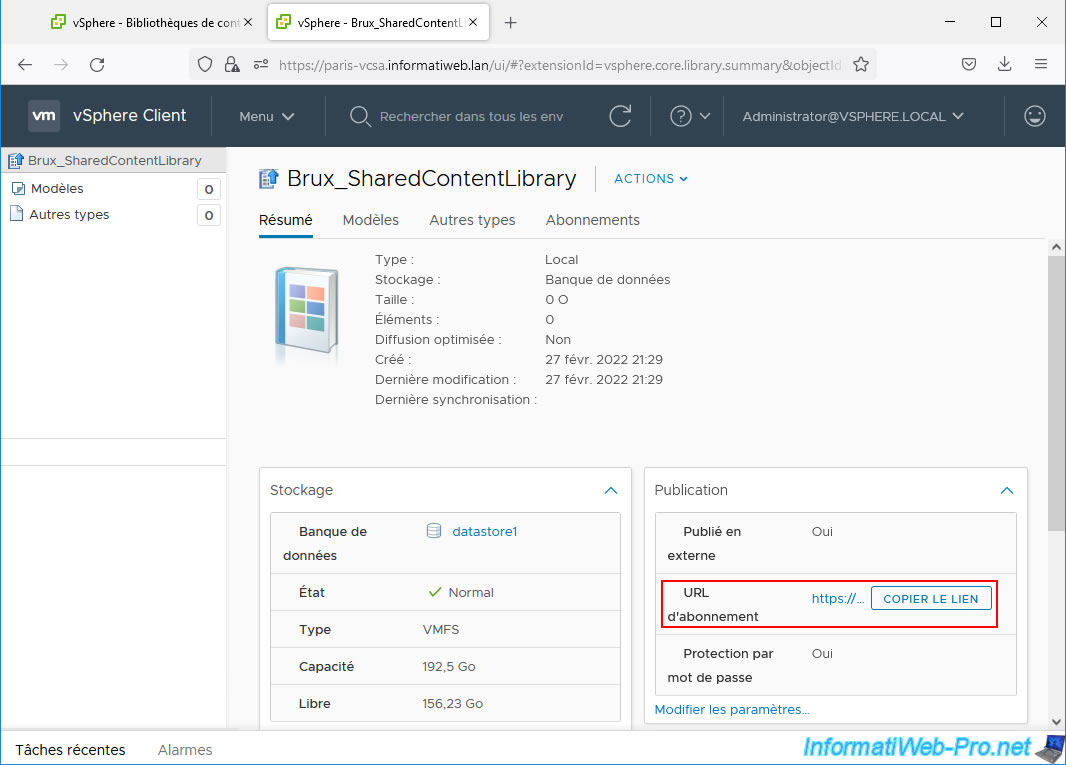This screenshot has width=1066, height=765.
Task: Open the datastore1 link
Action: point(485,531)
